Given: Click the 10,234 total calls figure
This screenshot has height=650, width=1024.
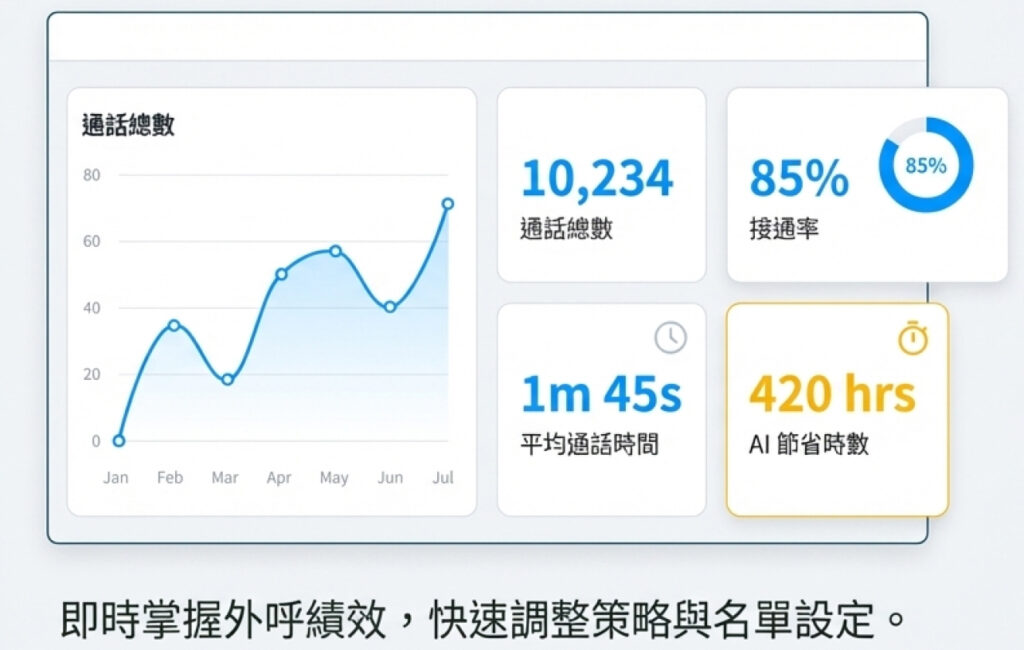Looking at the screenshot, I should [597, 179].
